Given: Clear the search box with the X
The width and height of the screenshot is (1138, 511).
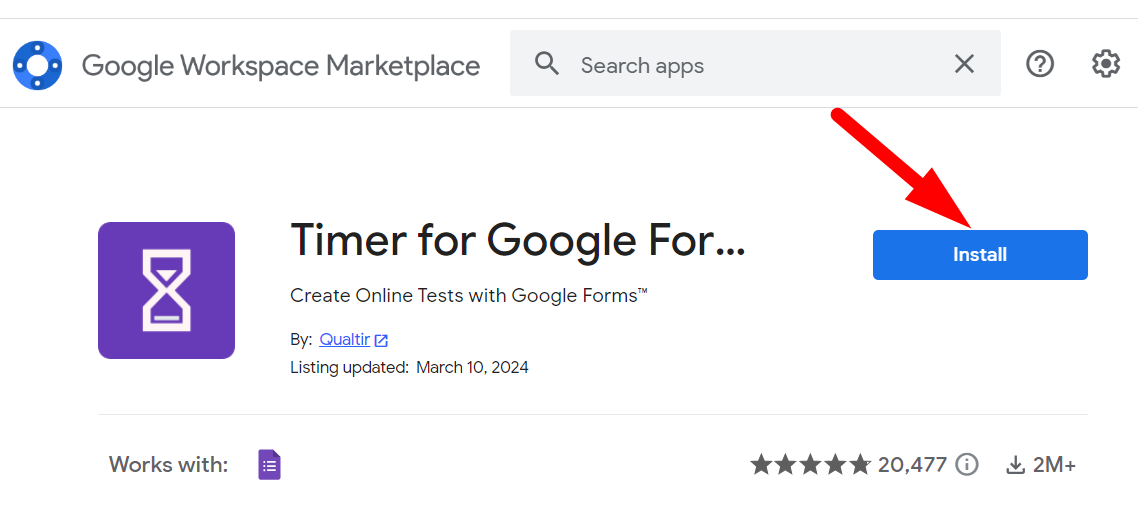Looking at the screenshot, I should 964,65.
